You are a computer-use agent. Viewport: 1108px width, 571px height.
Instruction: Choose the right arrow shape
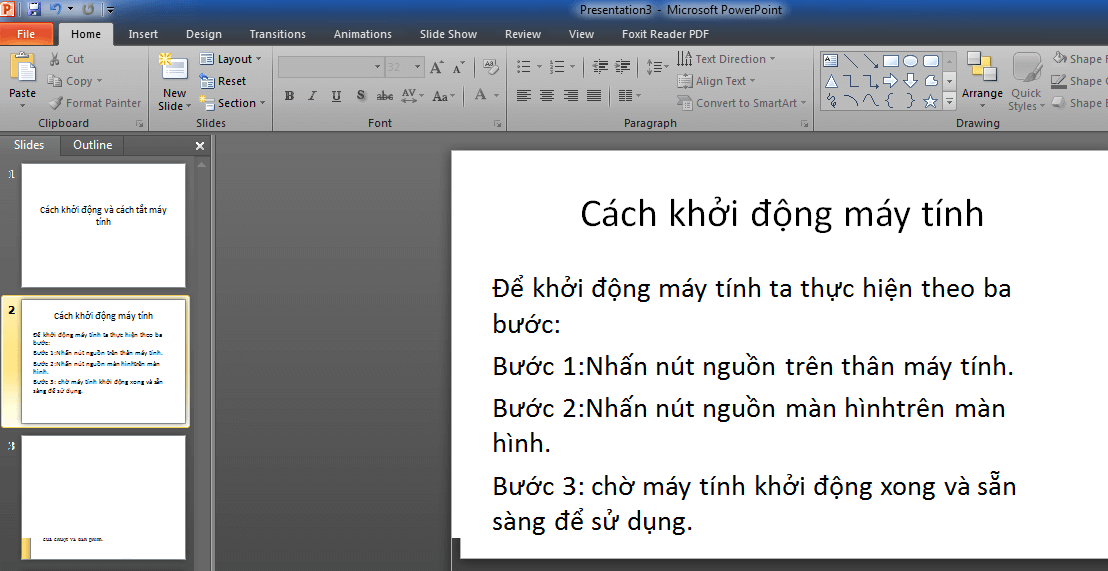890,81
